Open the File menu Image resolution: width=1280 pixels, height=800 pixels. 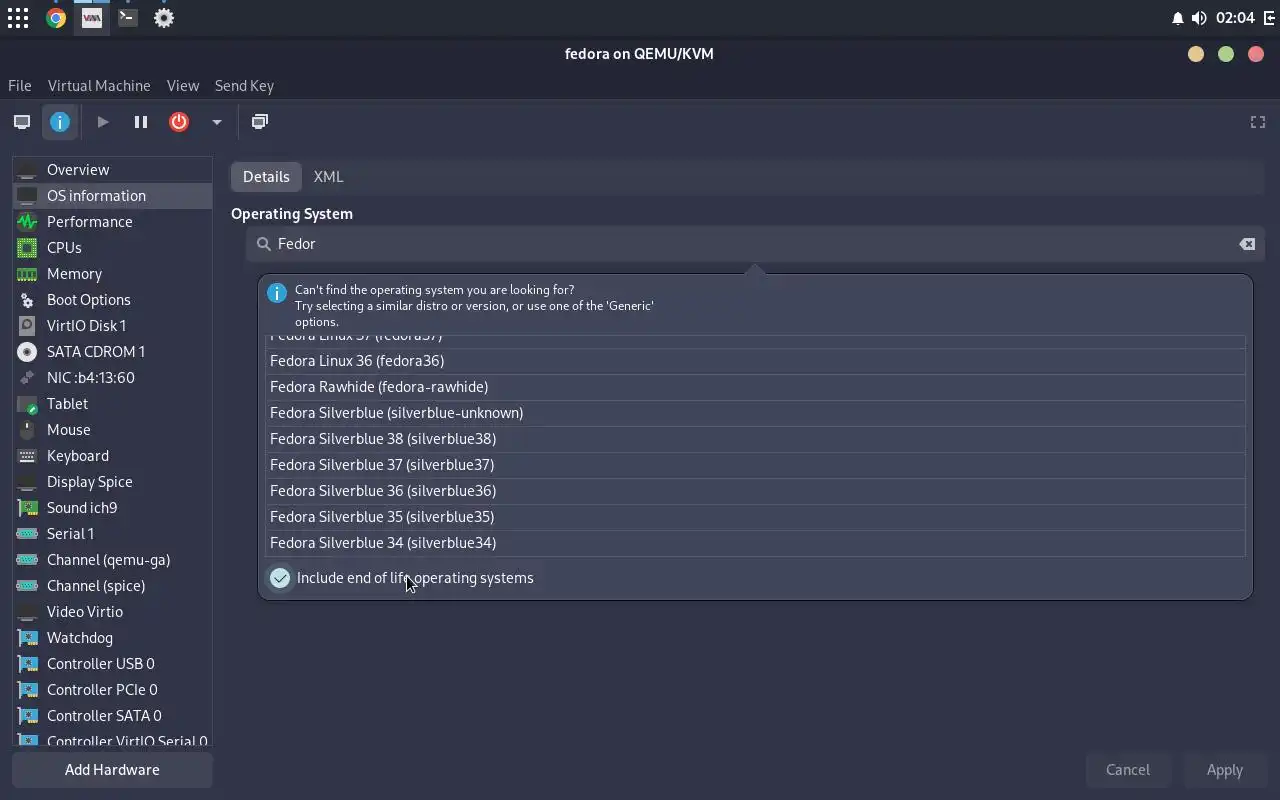coord(19,86)
